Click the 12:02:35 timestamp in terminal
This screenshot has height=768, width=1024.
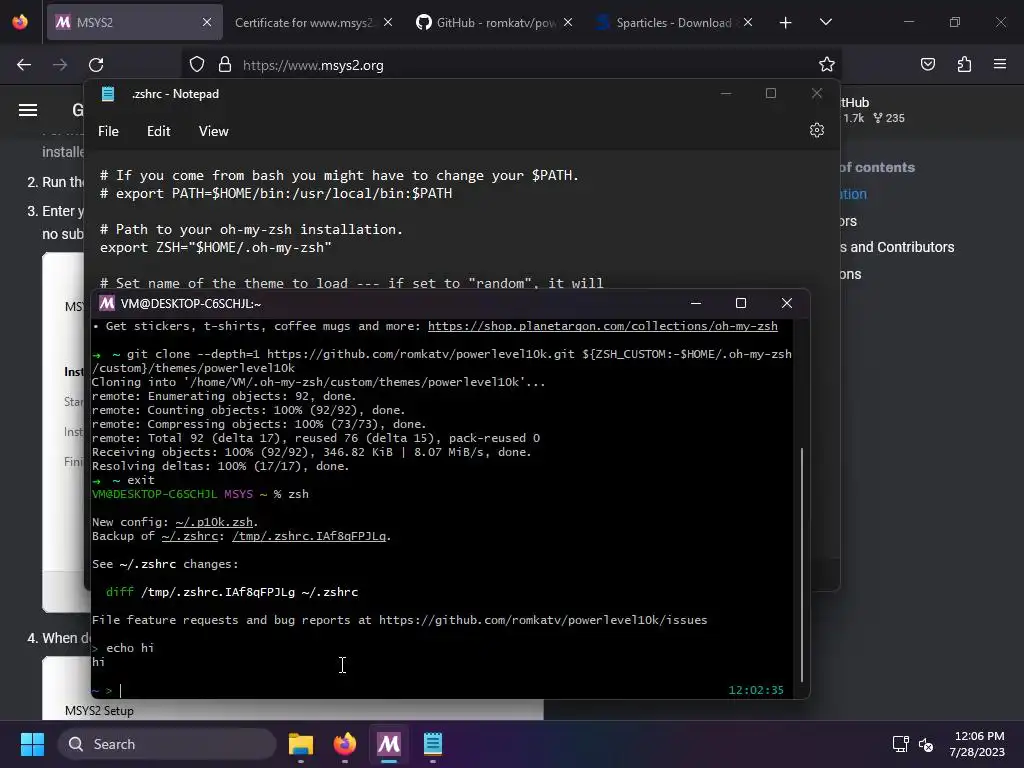pyautogui.click(x=756, y=690)
